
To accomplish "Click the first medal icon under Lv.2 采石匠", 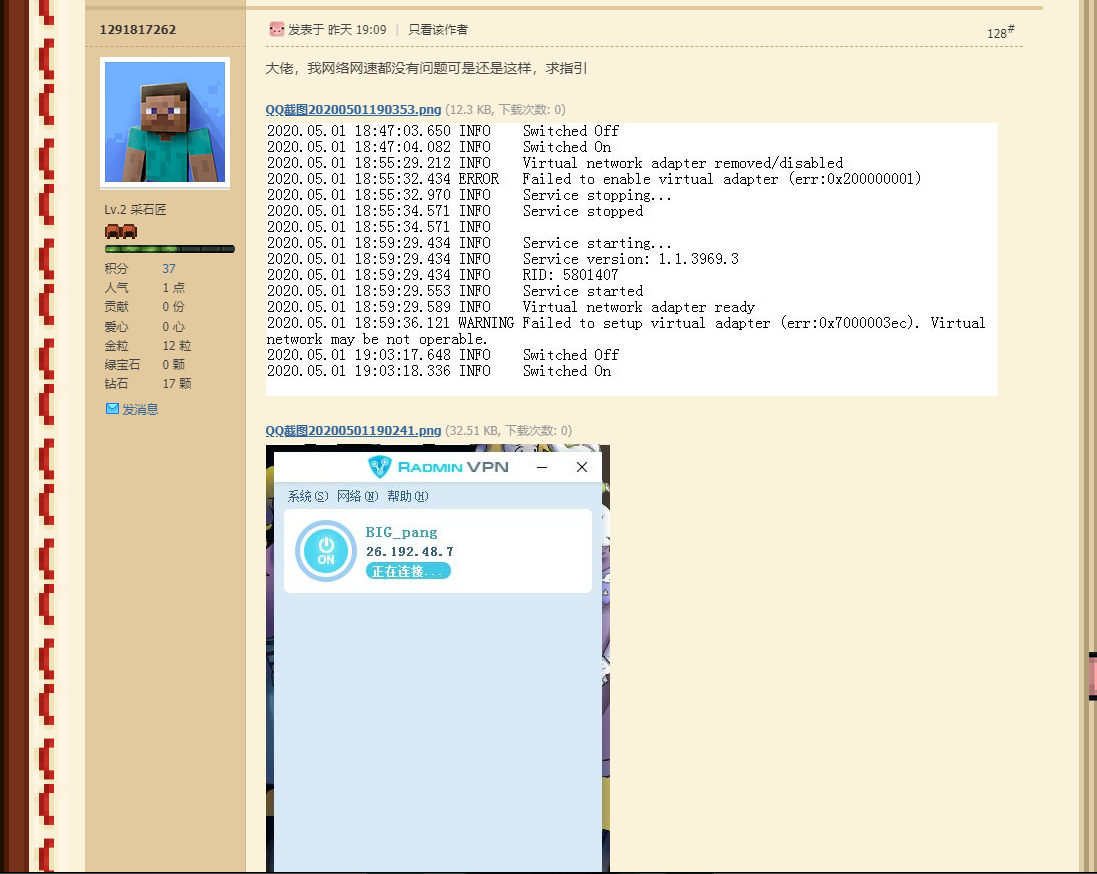I will tap(113, 230).
